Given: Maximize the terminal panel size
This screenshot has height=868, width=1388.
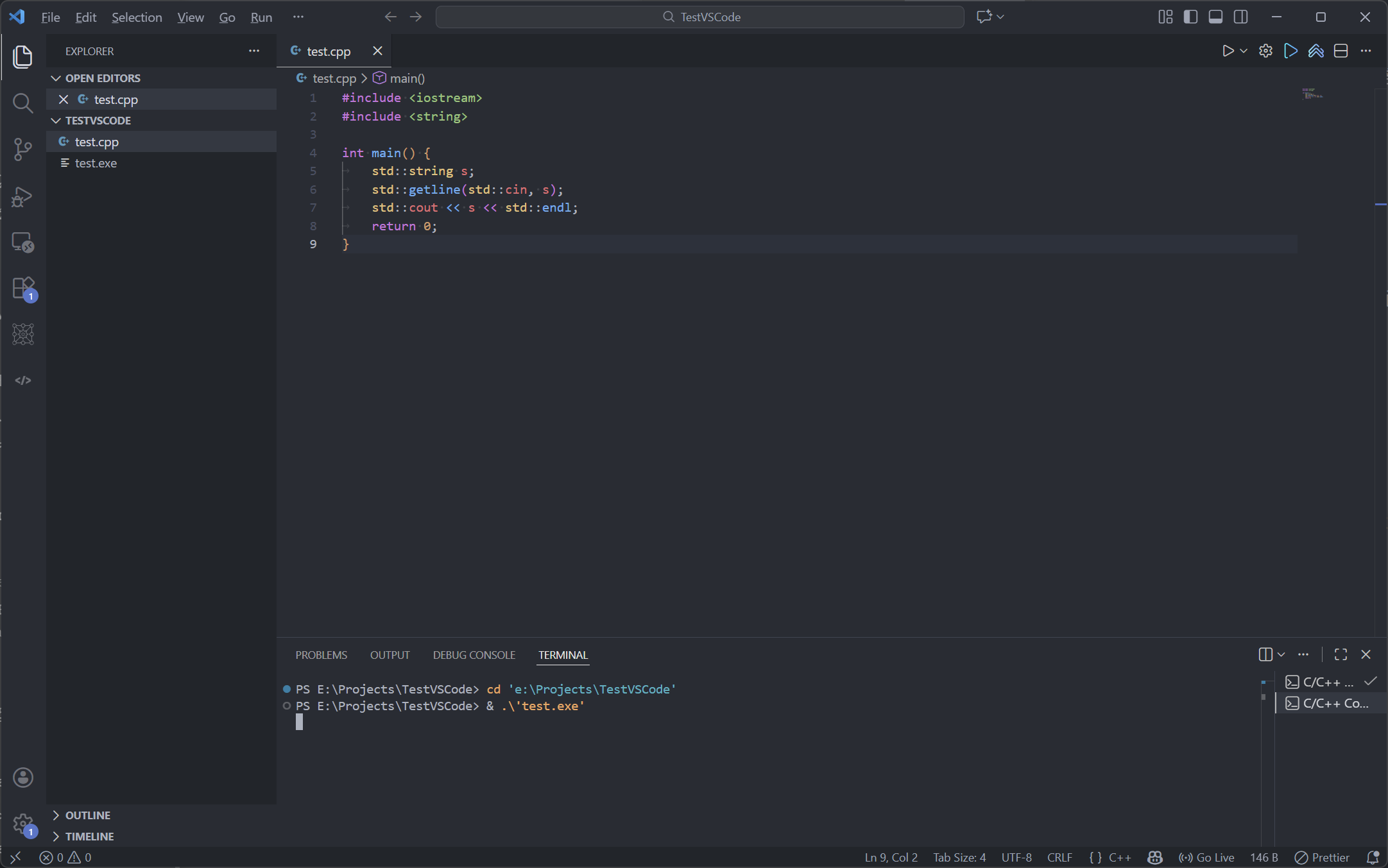Looking at the screenshot, I should (1341, 654).
